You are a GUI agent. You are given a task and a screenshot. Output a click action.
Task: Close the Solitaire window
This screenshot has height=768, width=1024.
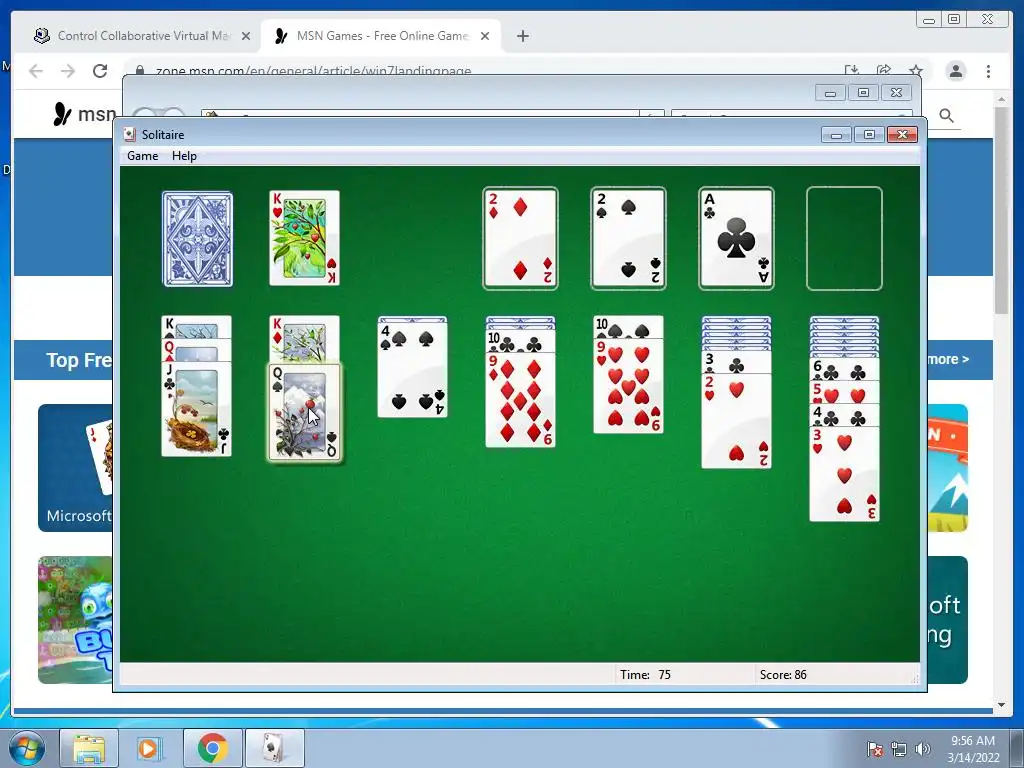(903, 135)
